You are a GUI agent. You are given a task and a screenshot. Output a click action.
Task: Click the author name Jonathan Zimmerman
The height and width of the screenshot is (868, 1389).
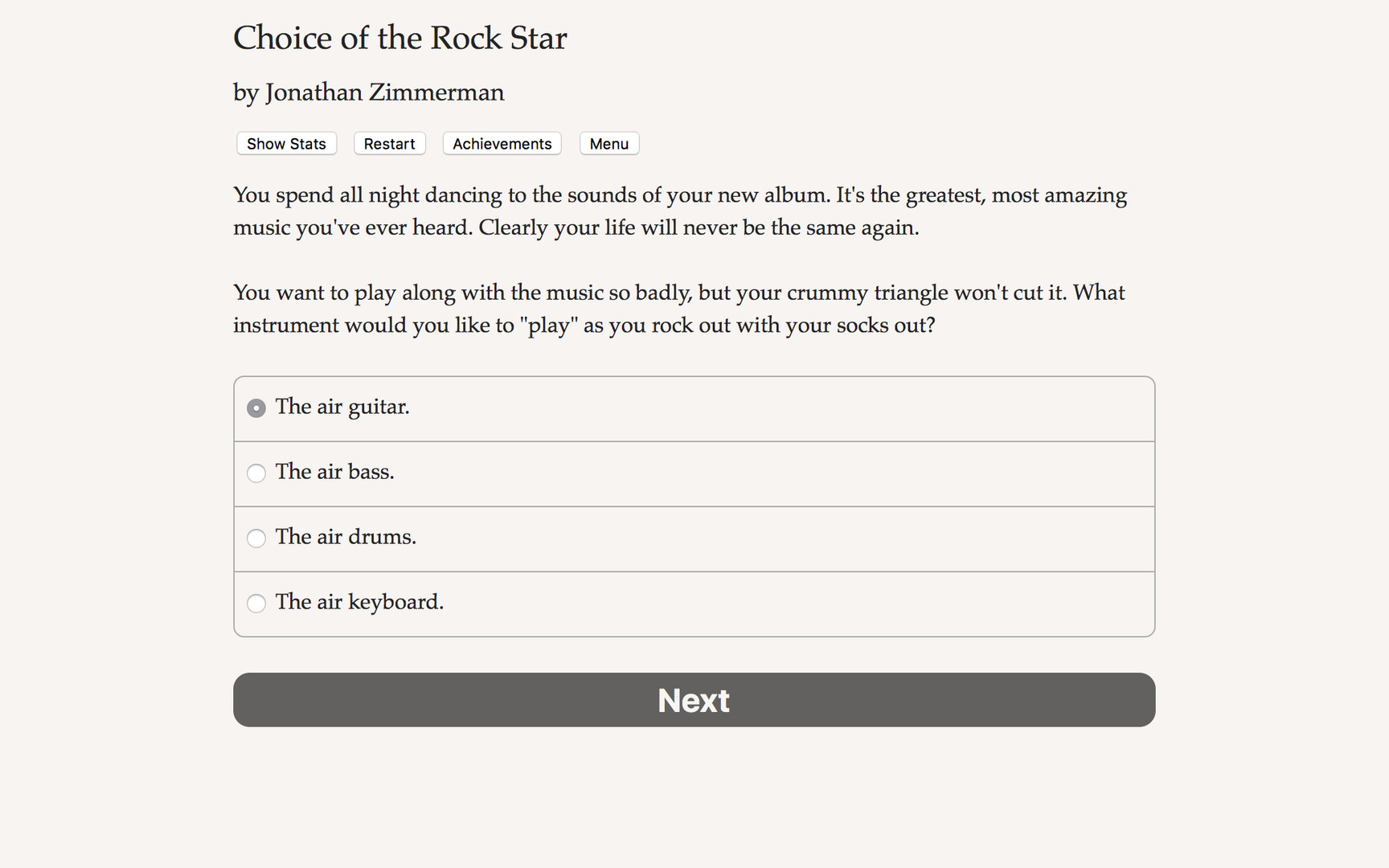click(368, 92)
